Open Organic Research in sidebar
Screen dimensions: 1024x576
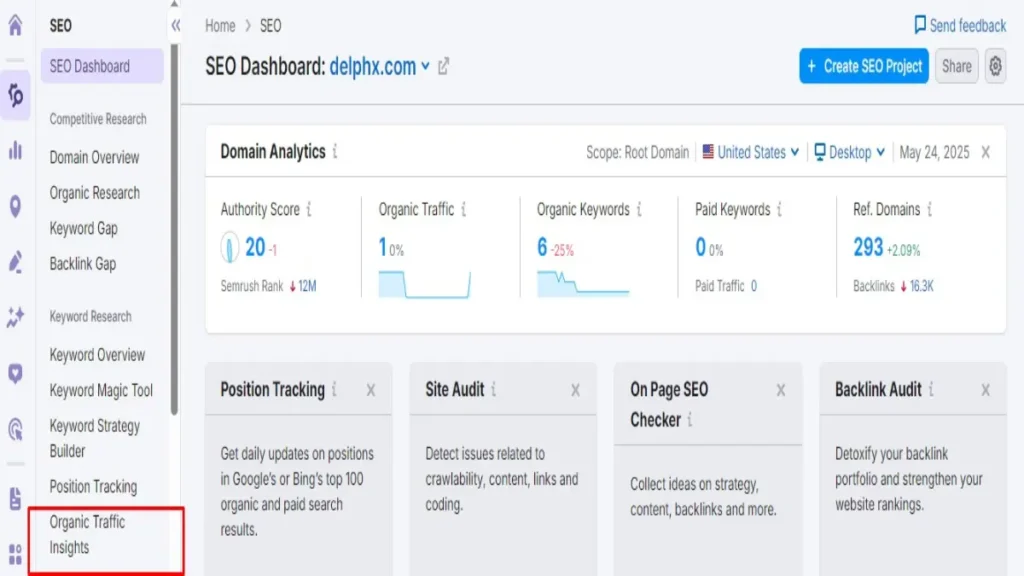click(94, 193)
